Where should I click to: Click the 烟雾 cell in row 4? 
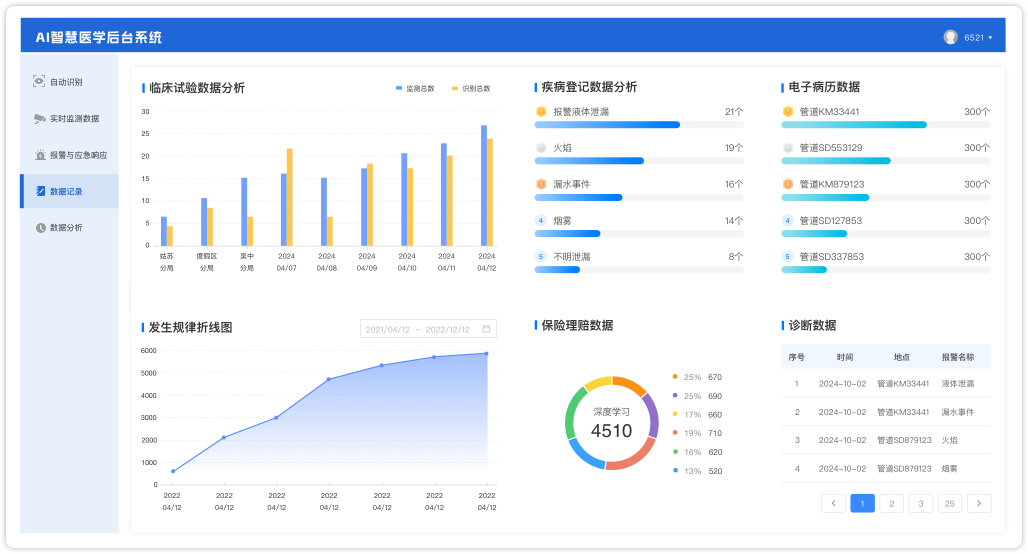tap(949, 469)
